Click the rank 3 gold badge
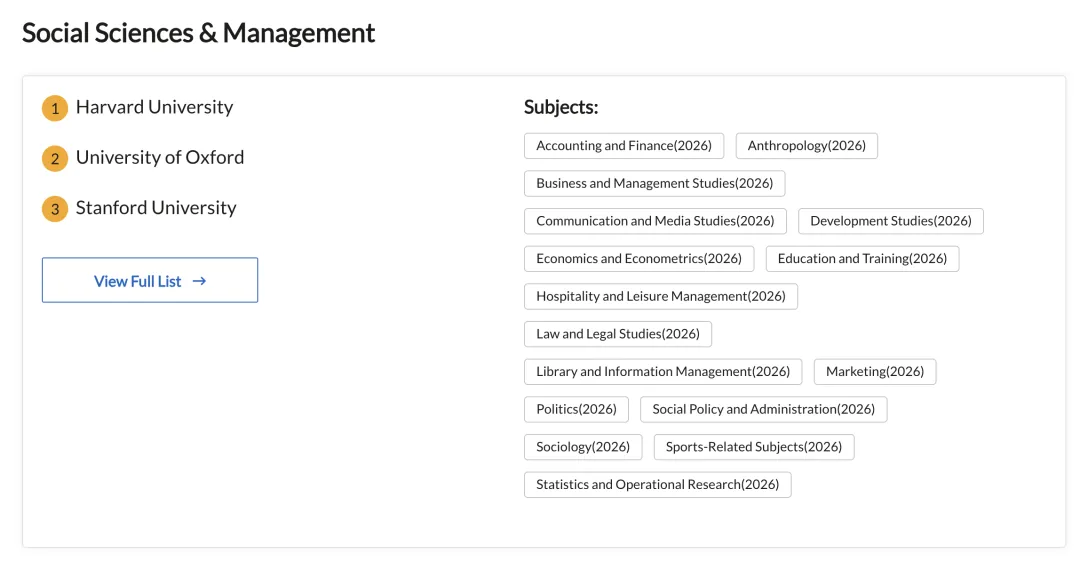This screenshot has width=1080, height=561. 55,209
